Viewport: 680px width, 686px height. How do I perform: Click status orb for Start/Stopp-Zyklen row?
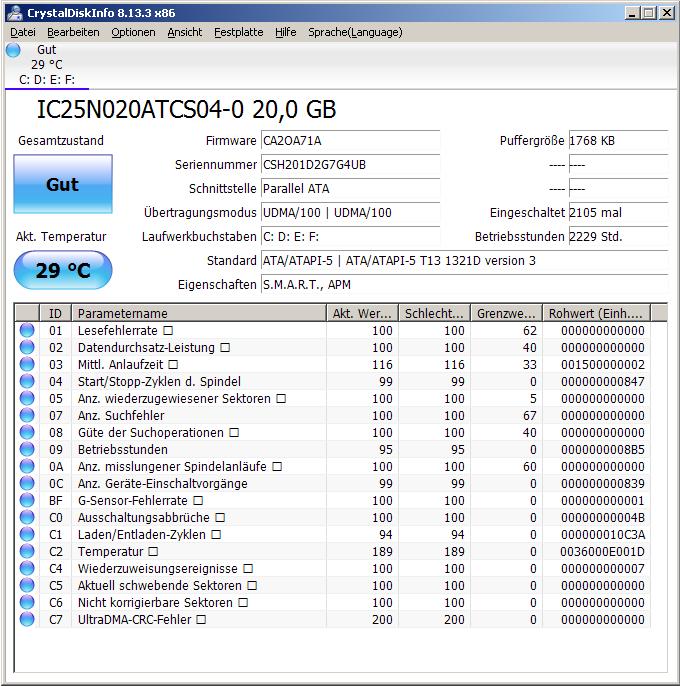click(x=27, y=382)
